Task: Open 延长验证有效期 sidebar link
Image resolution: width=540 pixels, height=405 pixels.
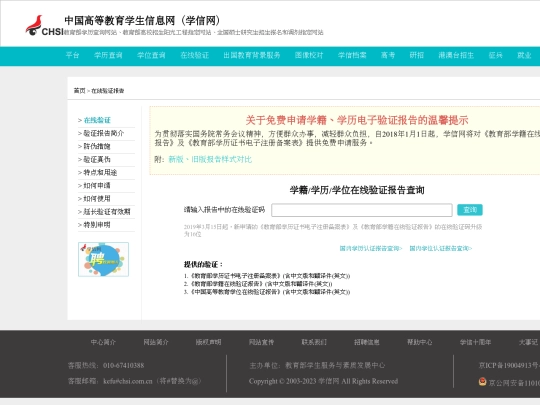Action: tap(107, 212)
